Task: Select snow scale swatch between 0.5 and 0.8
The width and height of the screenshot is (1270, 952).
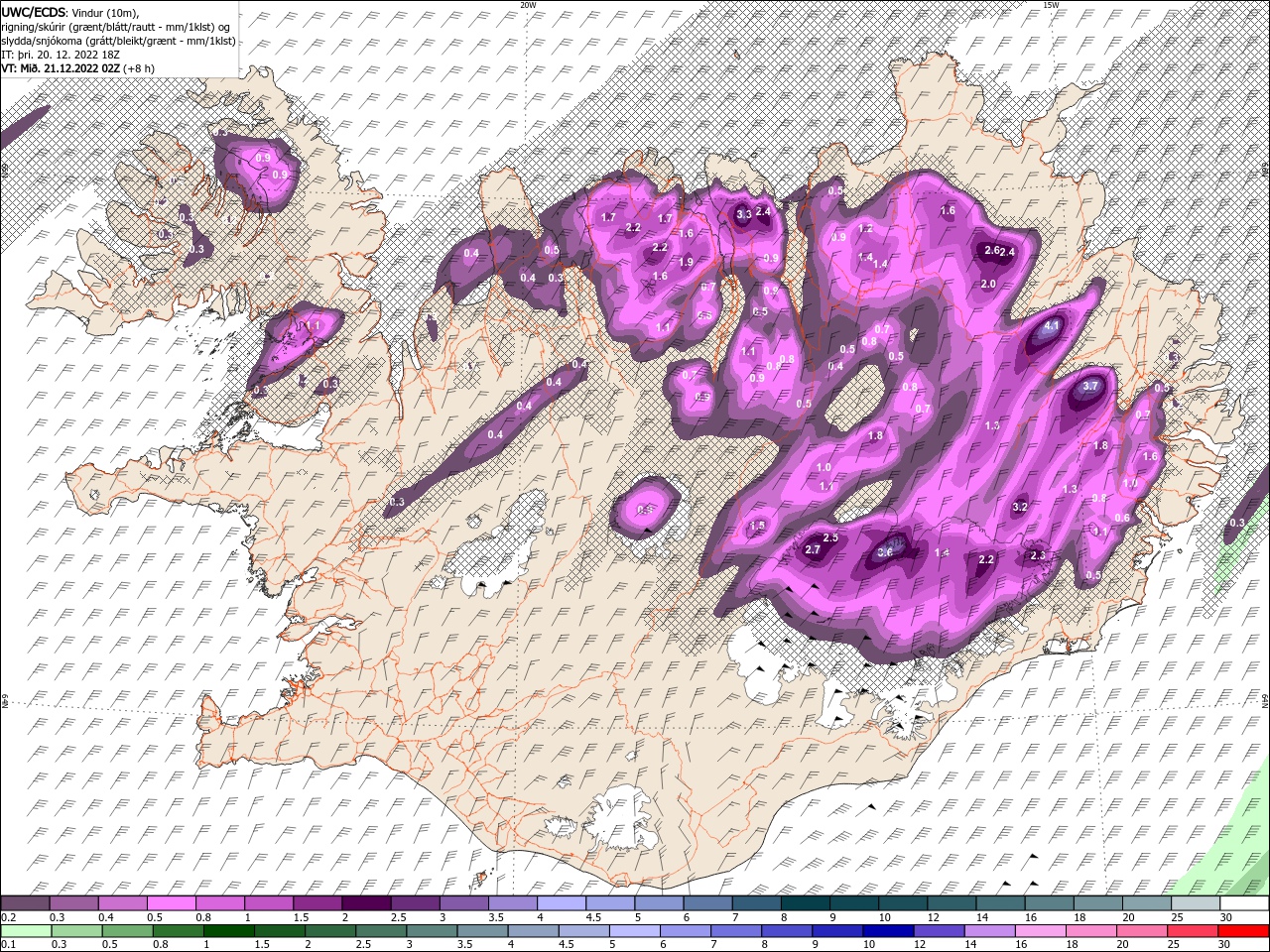Action: (171, 903)
